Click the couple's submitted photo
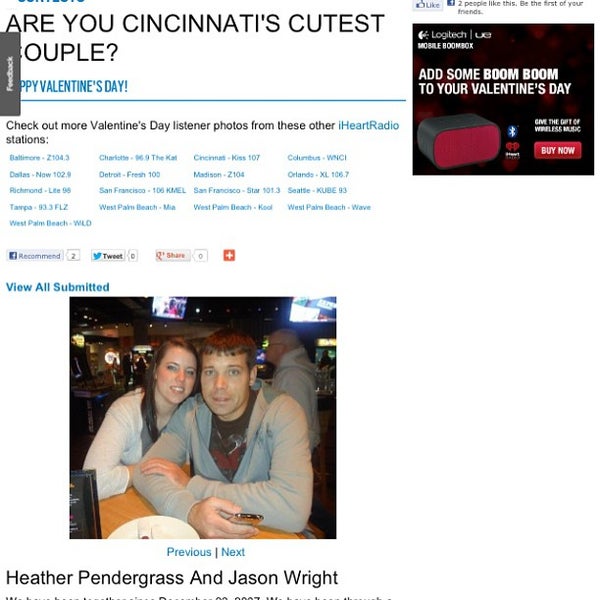The width and height of the screenshot is (600, 600). pyautogui.click(x=203, y=417)
